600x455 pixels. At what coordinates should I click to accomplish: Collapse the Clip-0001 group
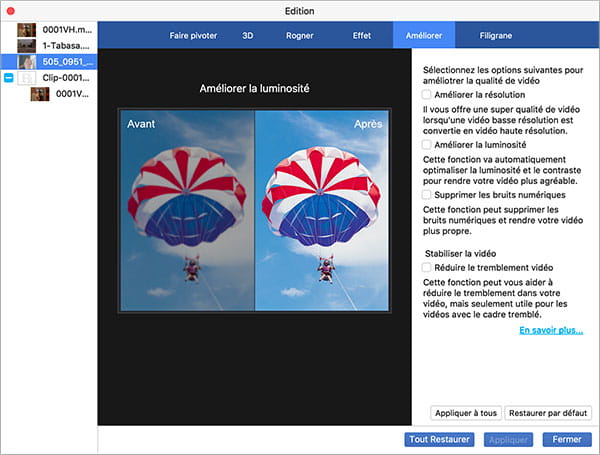[x=9, y=78]
